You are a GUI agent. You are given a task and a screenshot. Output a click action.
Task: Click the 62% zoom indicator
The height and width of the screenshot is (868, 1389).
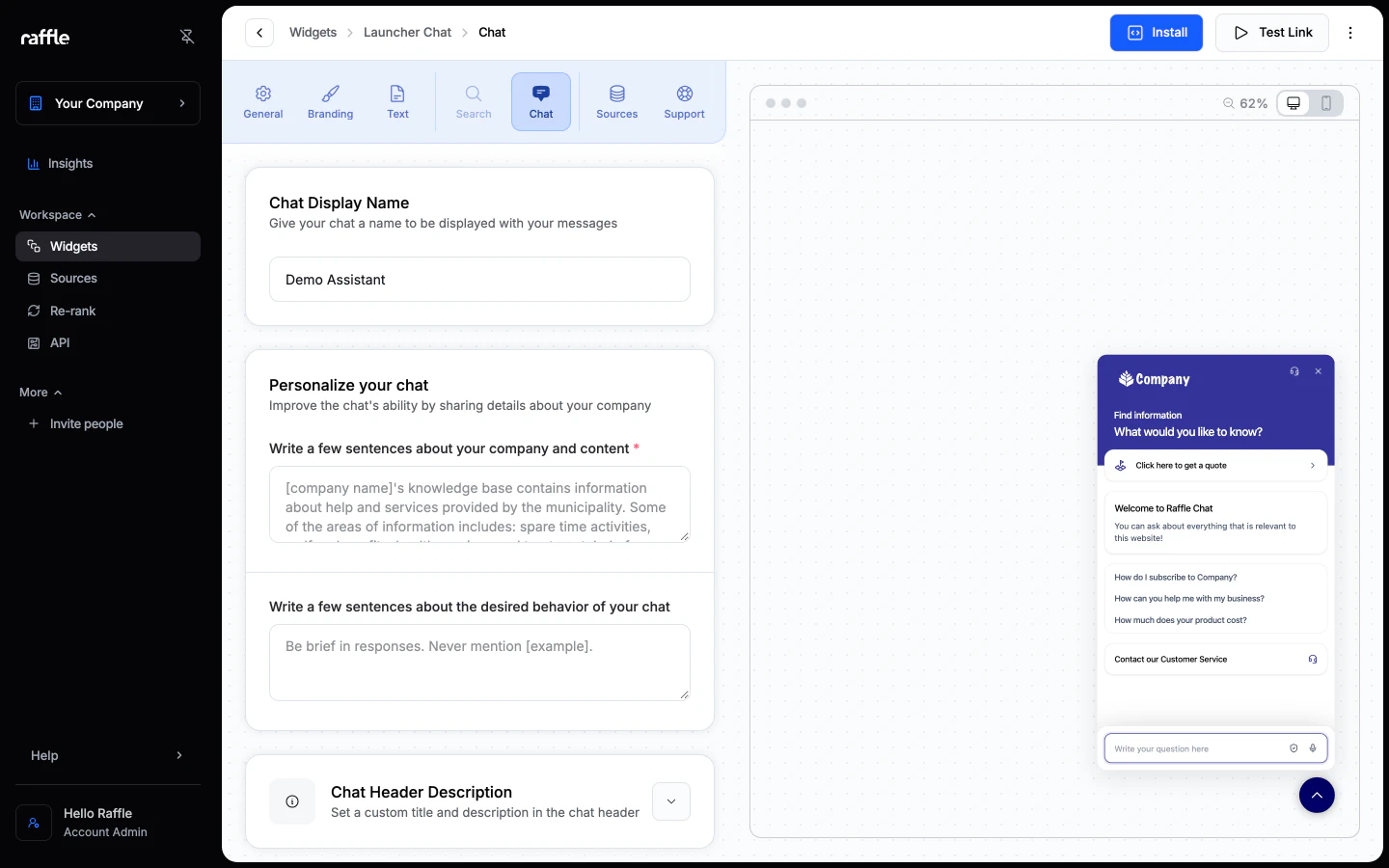pyautogui.click(x=1245, y=103)
